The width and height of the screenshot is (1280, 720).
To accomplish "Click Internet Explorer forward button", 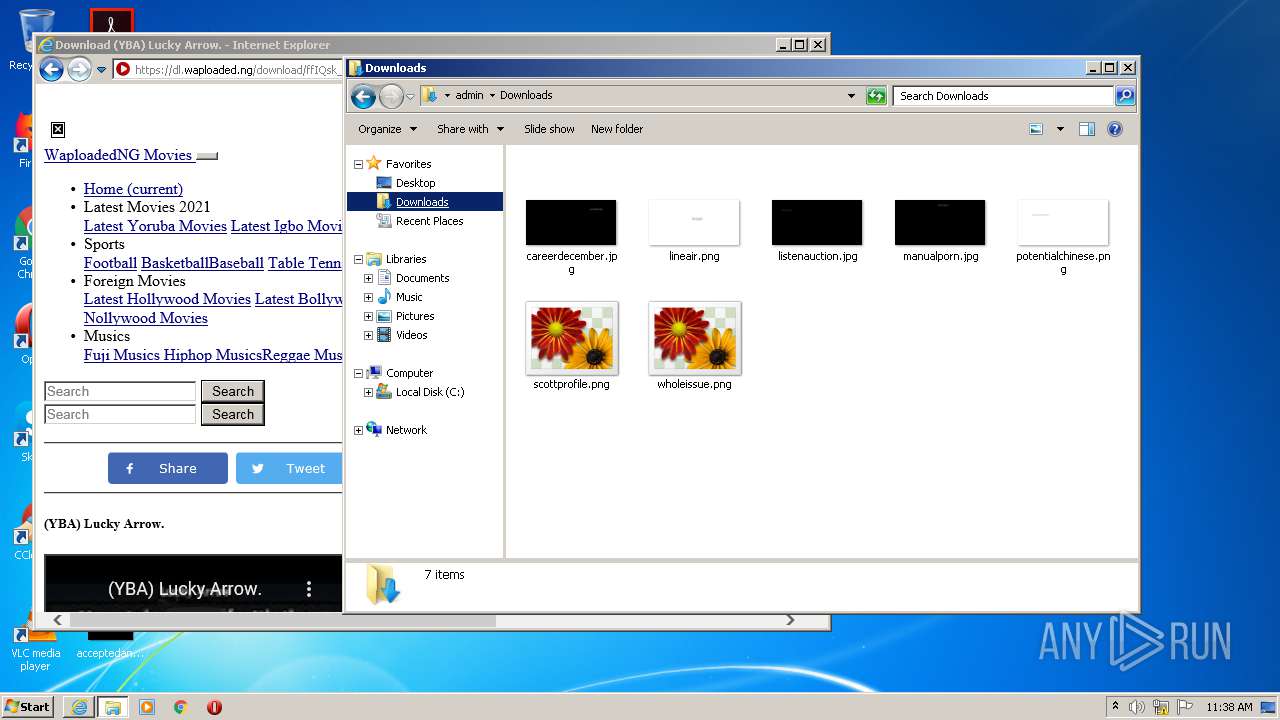I will point(79,69).
